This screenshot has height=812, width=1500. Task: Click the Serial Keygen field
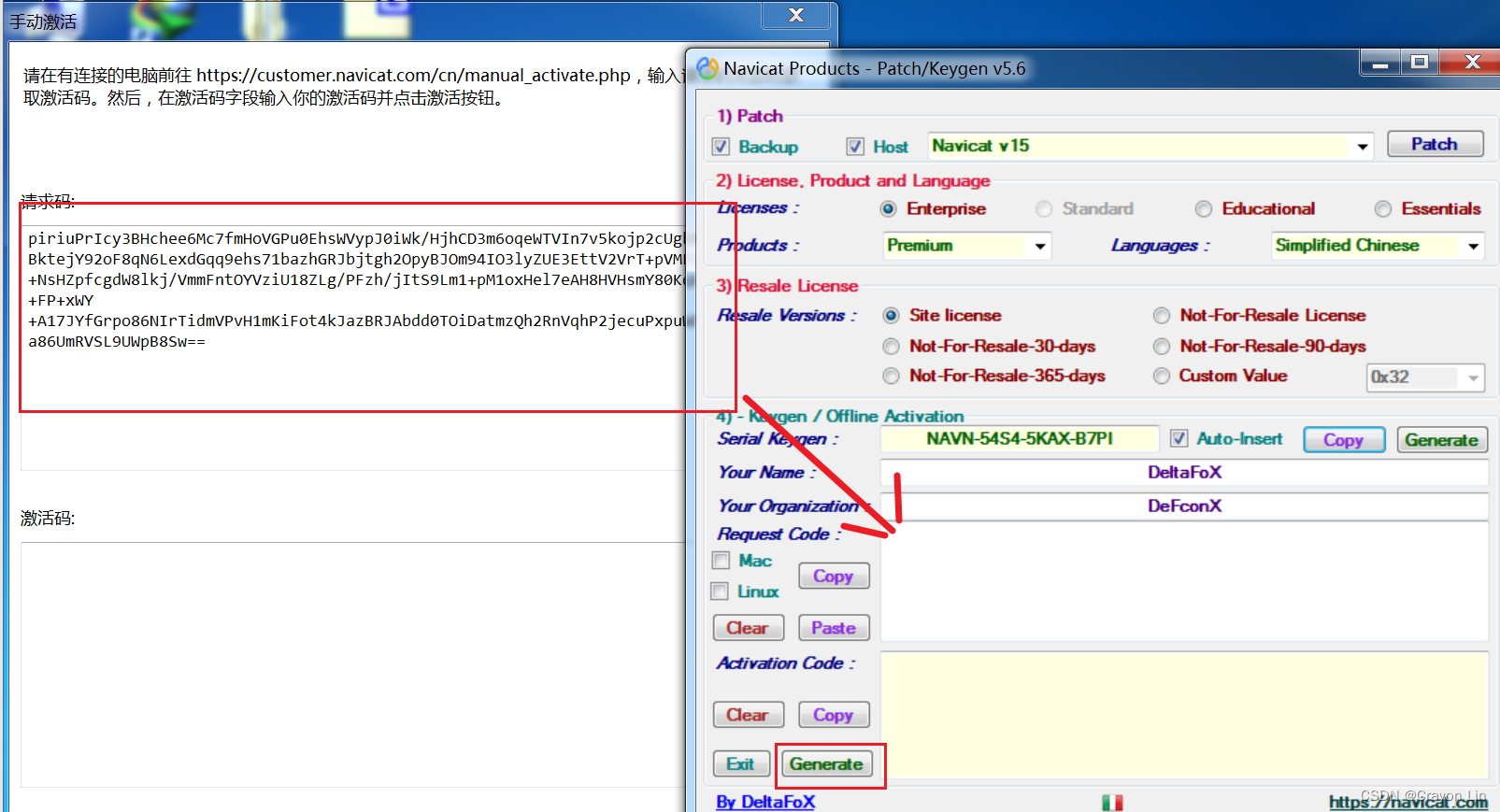point(1020,439)
